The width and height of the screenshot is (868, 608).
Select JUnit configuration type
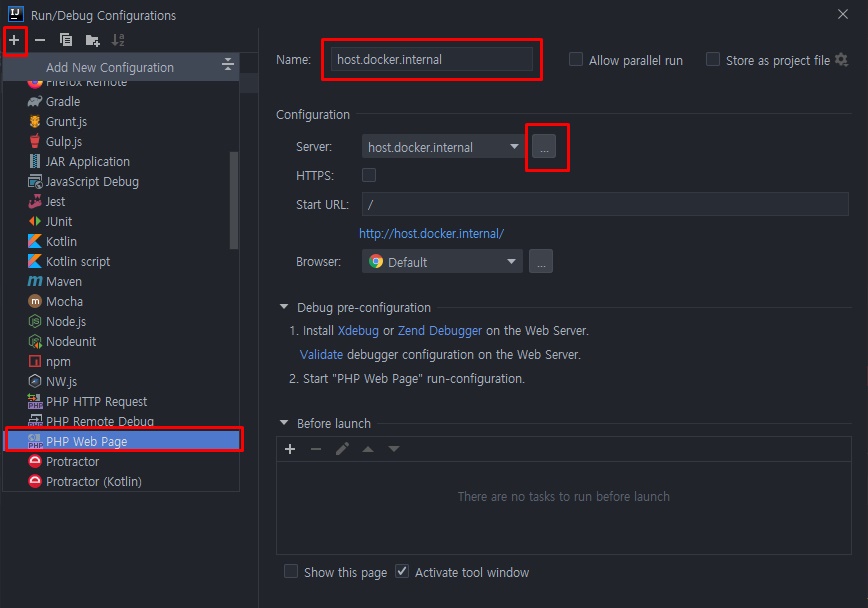(122, 221)
